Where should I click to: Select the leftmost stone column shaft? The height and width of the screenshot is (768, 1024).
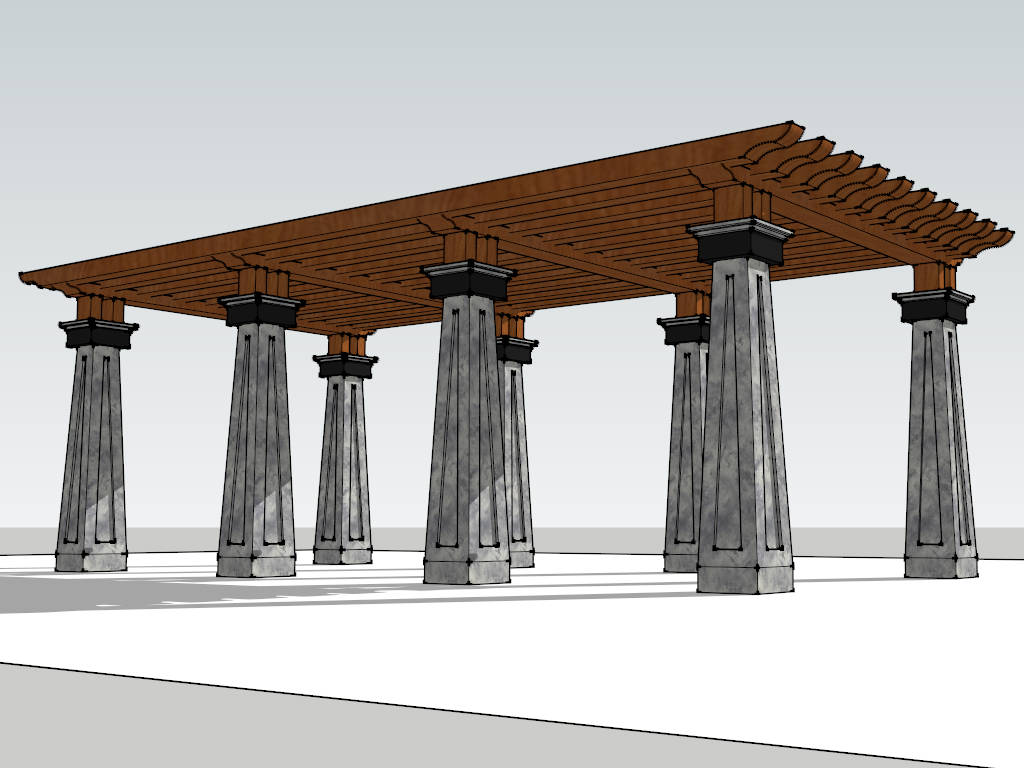click(x=92, y=450)
